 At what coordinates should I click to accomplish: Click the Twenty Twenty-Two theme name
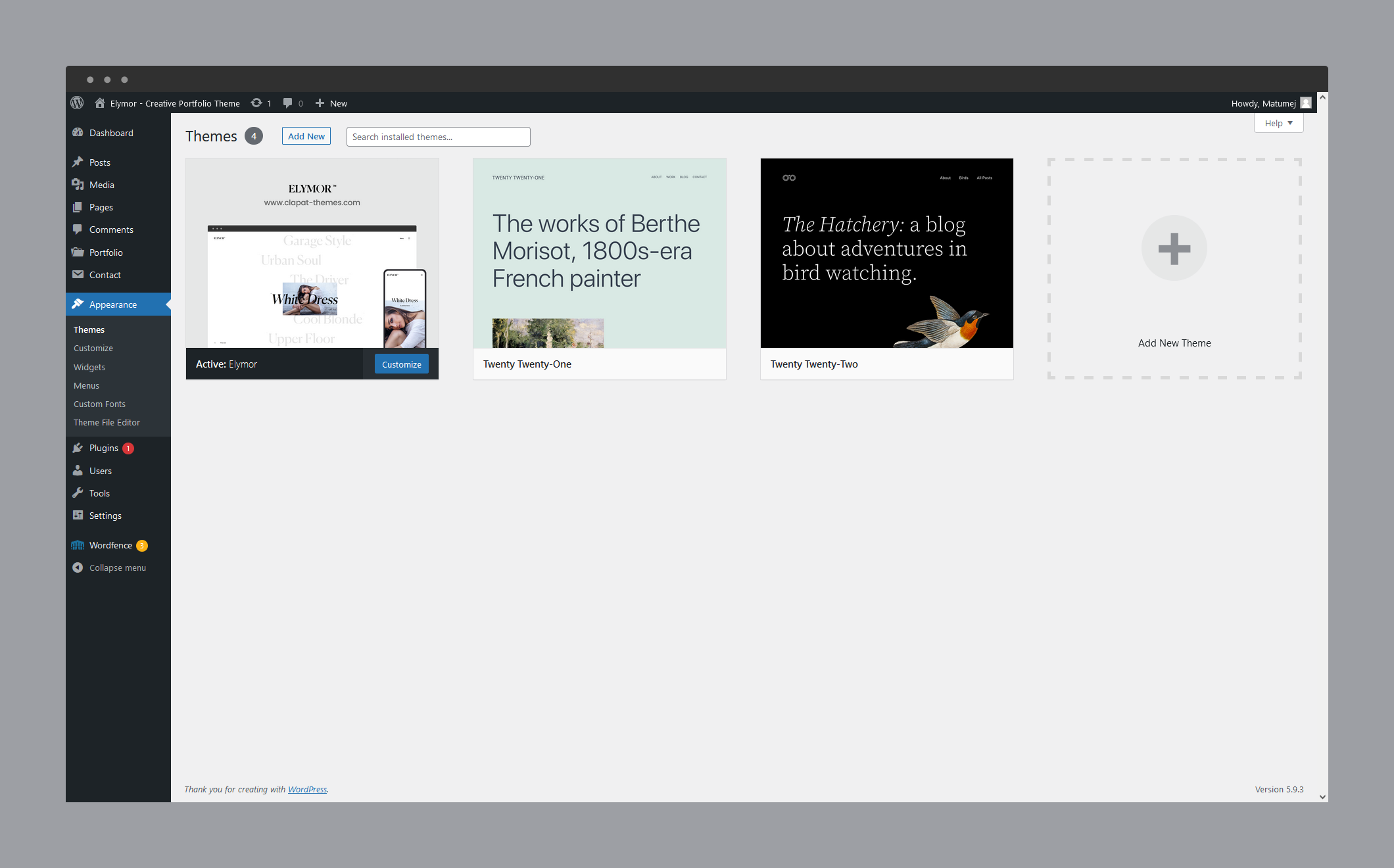814,364
